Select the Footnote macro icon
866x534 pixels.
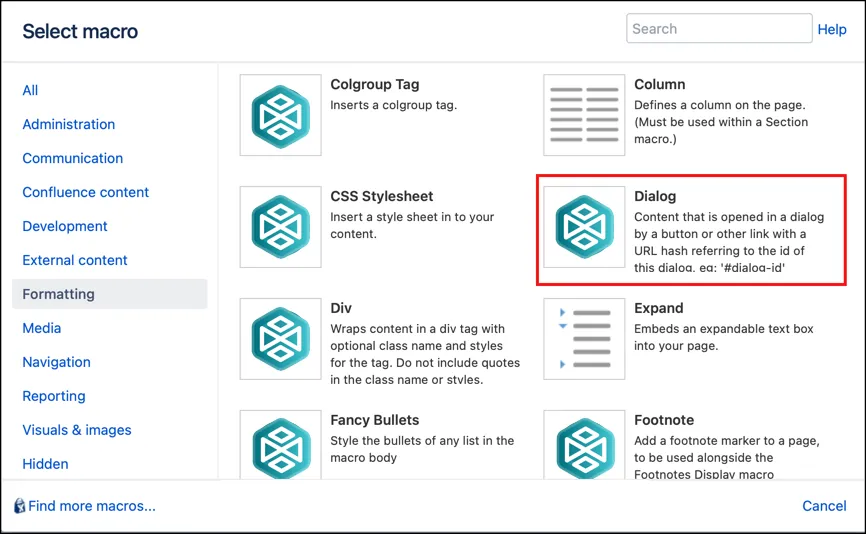(584, 445)
